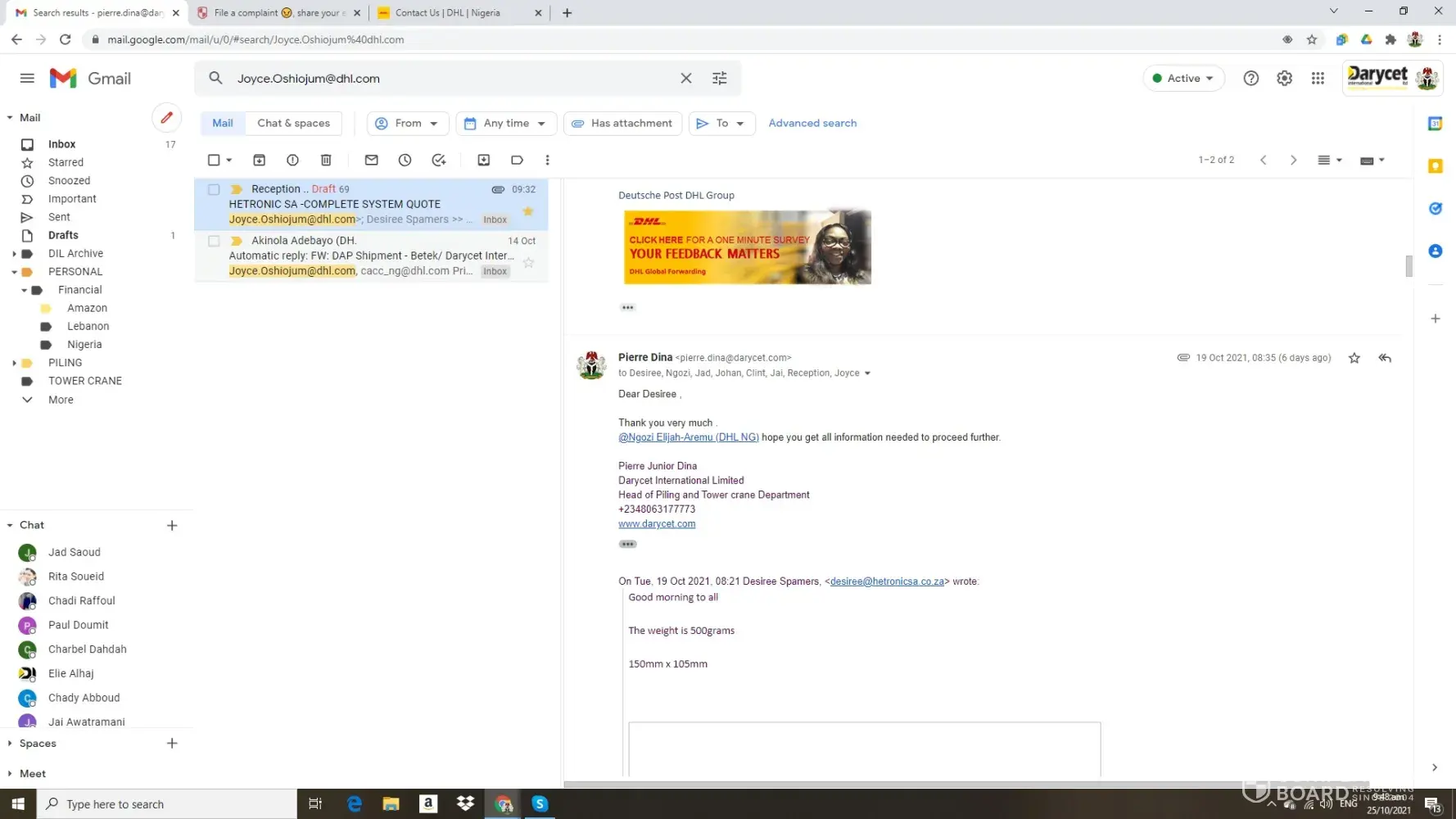The image size is (1456, 819).
Task: Tick the Akinola Adebayo email checkbox
Action: click(214, 241)
